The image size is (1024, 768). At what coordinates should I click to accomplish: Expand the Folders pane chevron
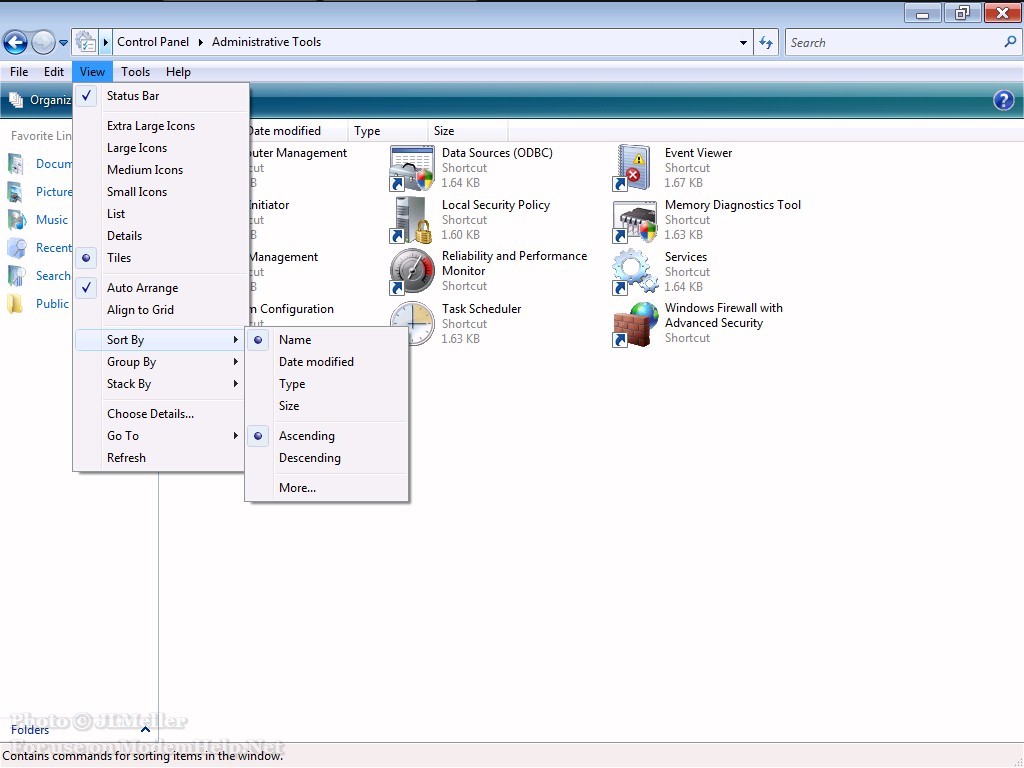[x=146, y=729]
